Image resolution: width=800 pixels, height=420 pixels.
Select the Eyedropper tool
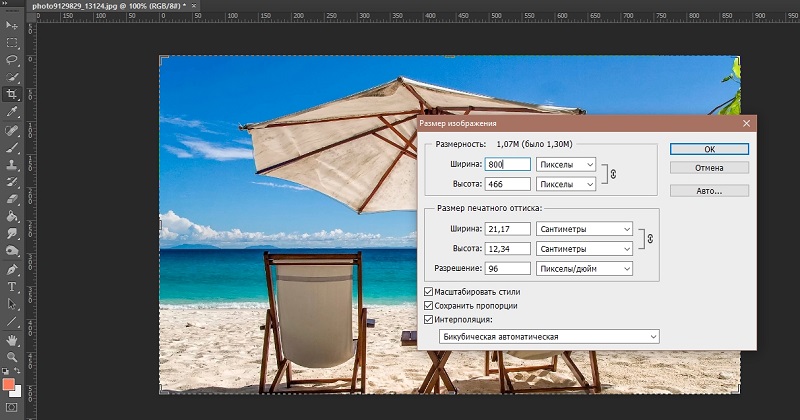pos(12,111)
